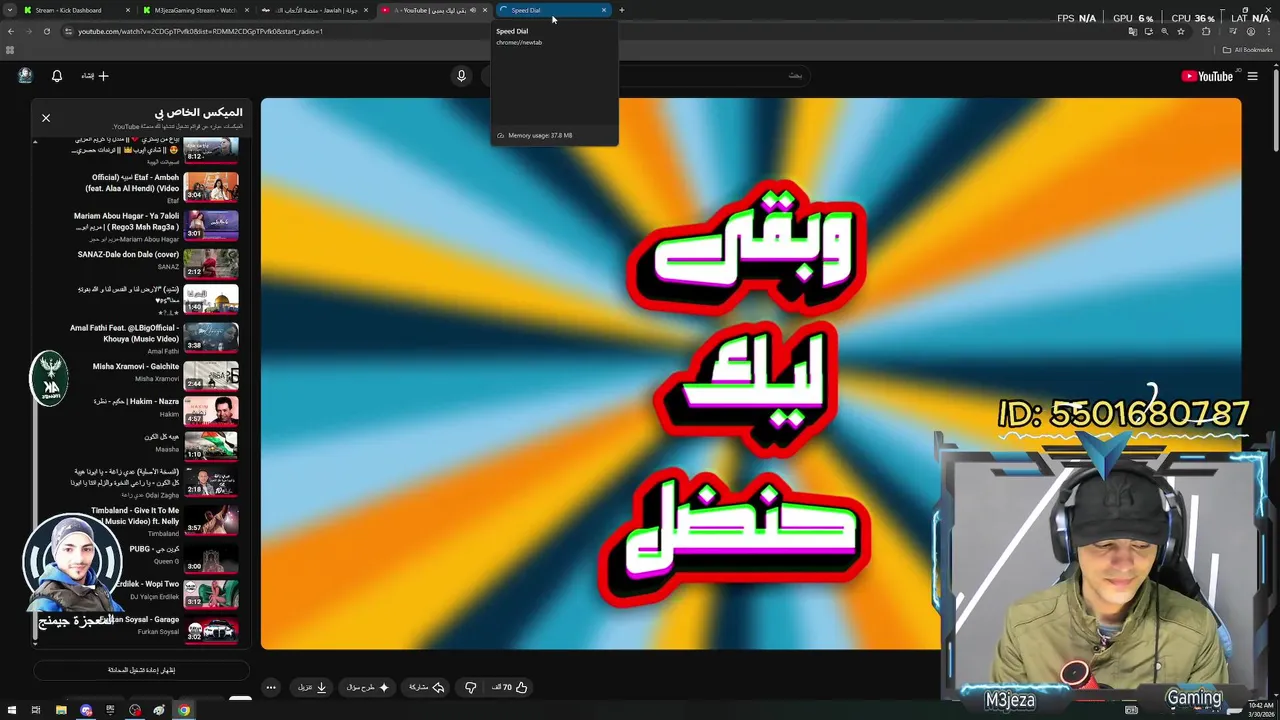Close the mix playlist panel
The height and width of the screenshot is (720, 1280).
[46, 118]
